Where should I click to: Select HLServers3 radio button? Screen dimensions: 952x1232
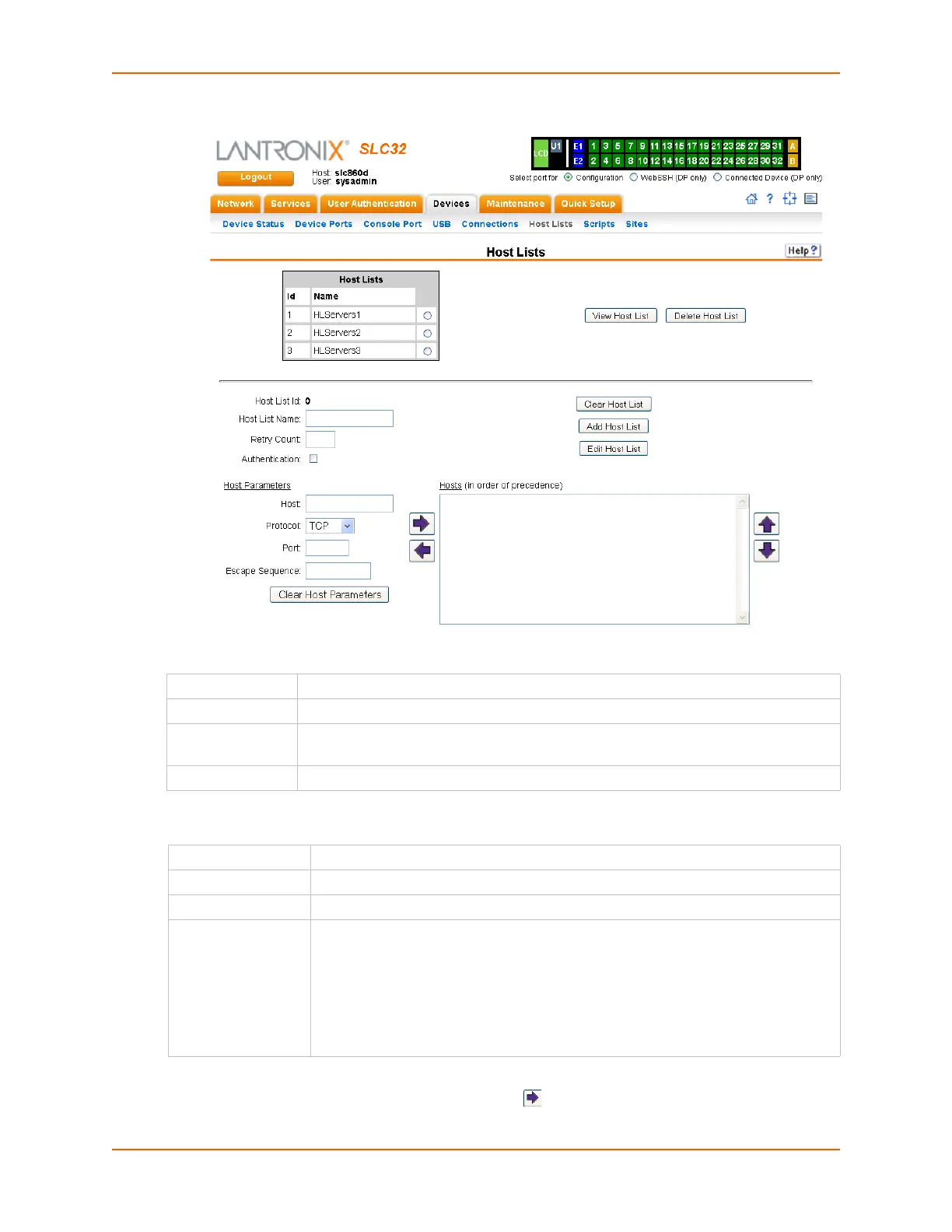(427, 352)
